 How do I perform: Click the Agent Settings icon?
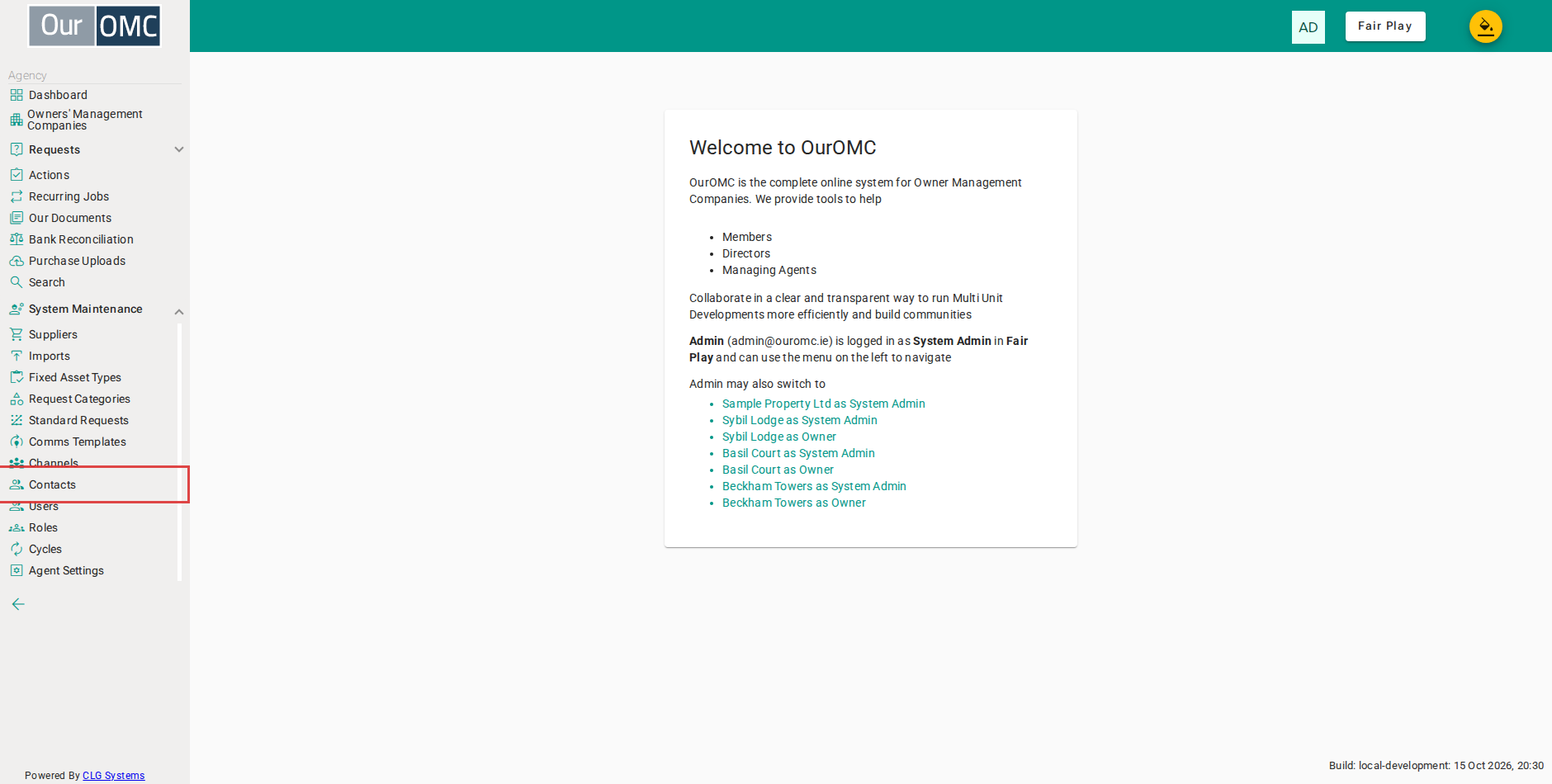click(17, 570)
